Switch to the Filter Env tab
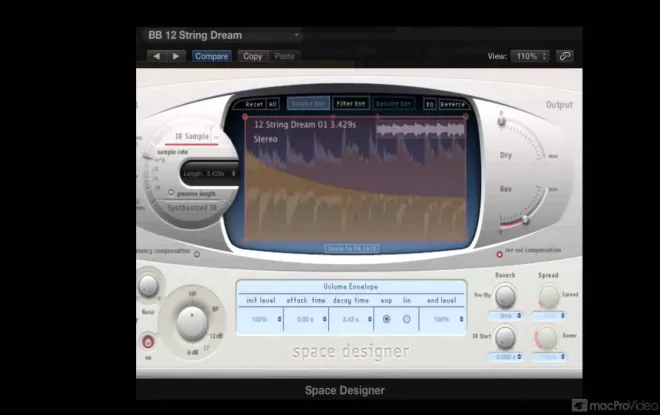660x415 pixels. coord(351,104)
